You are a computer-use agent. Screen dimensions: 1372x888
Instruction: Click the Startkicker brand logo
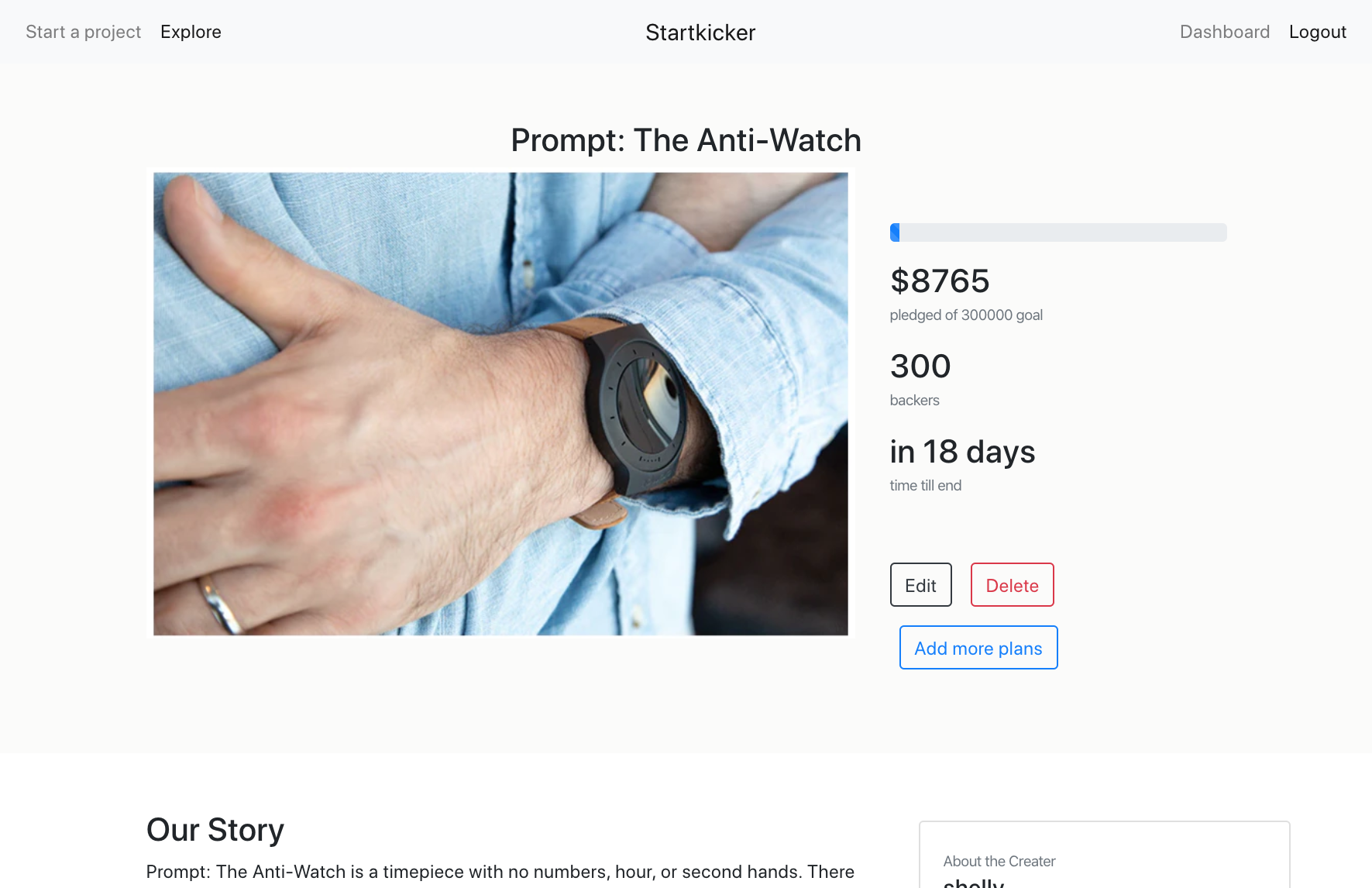pyautogui.click(x=700, y=33)
